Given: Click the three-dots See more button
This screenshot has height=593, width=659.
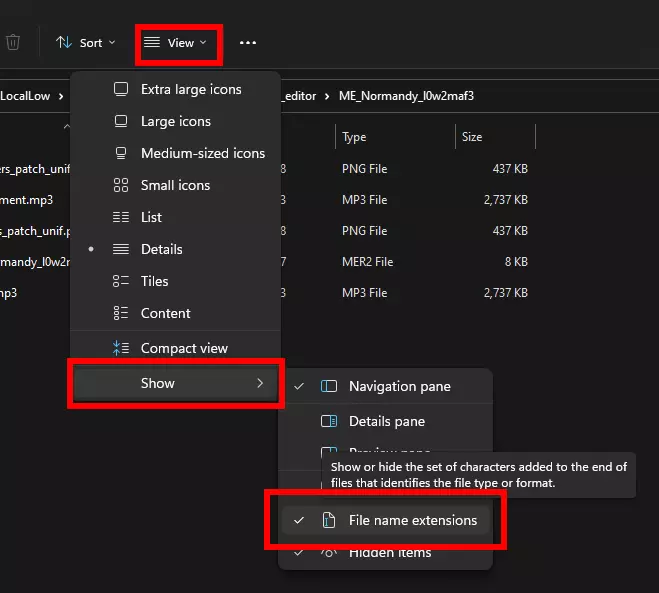Looking at the screenshot, I should tap(248, 43).
